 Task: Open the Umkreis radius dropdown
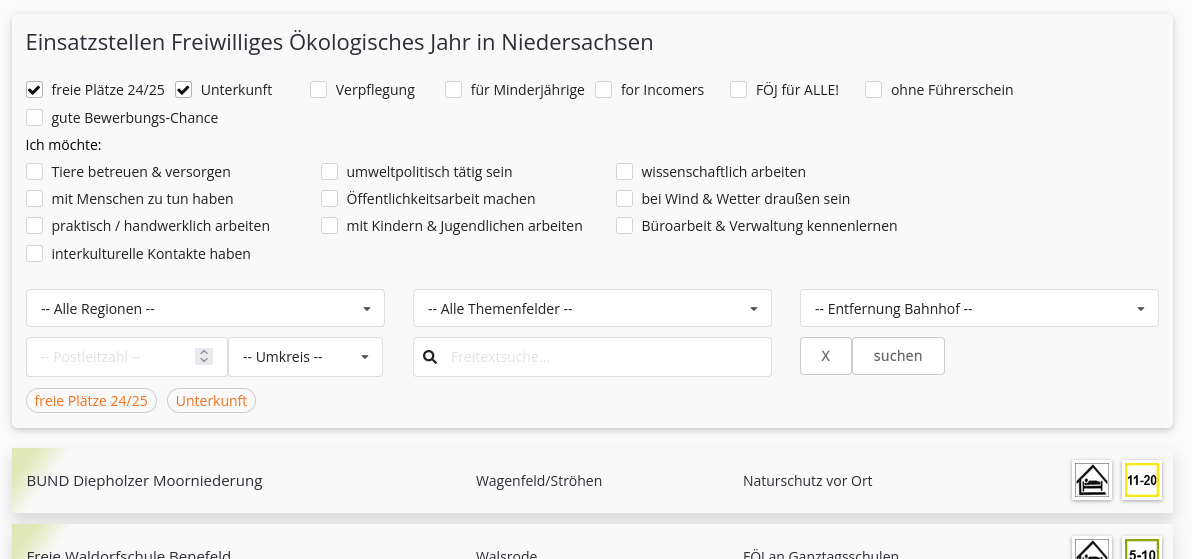pyautogui.click(x=305, y=357)
